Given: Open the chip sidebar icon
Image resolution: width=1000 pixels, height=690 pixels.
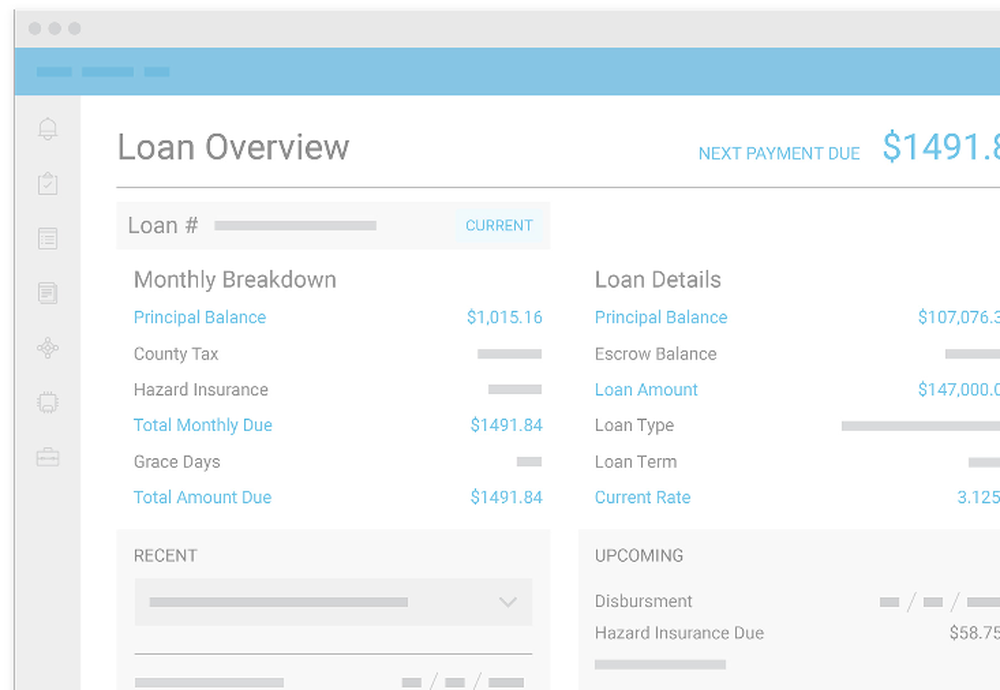Looking at the screenshot, I should [x=47, y=402].
